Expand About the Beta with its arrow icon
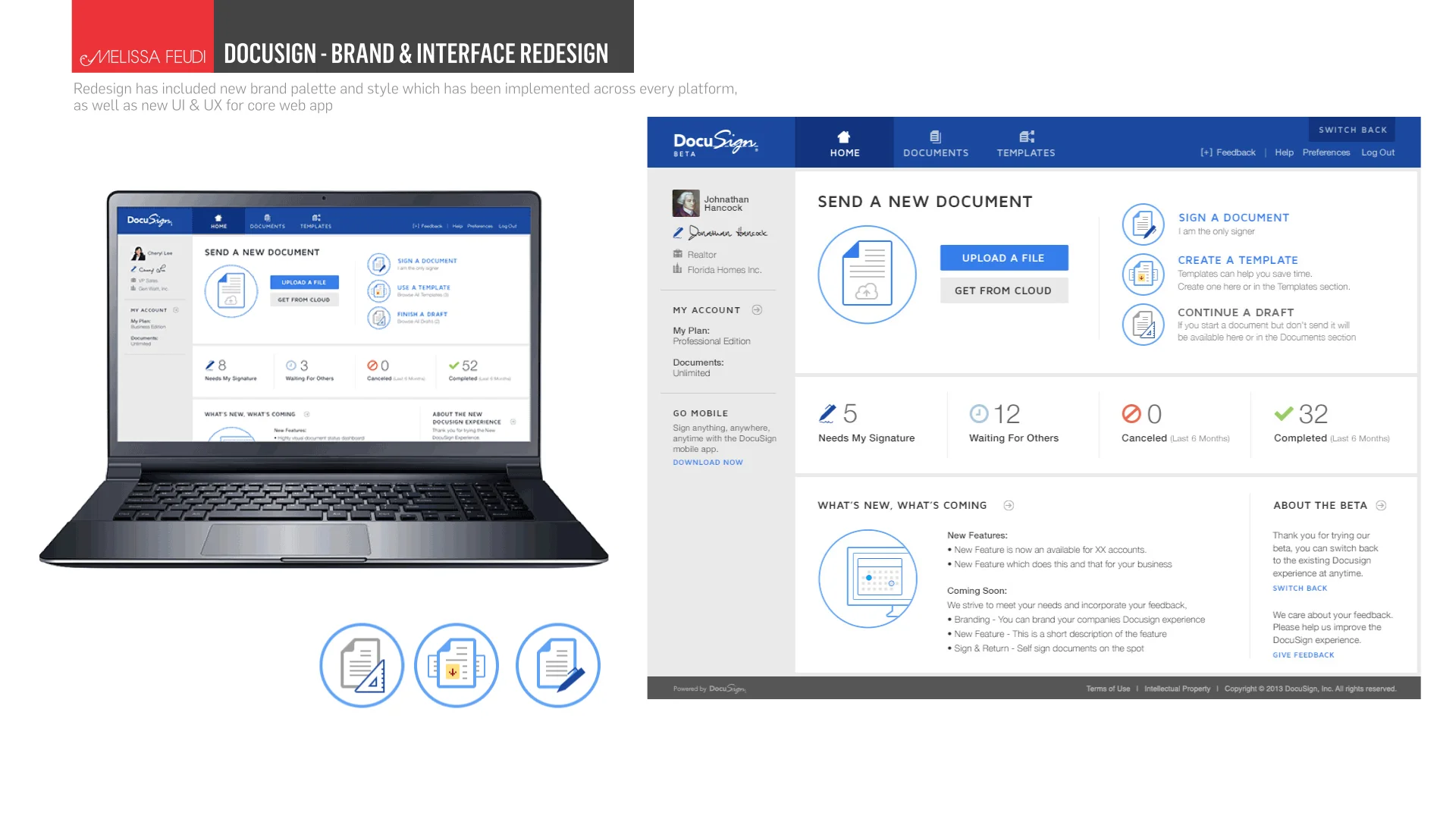This screenshot has width=1456, height=819. (x=1381, y=505)
